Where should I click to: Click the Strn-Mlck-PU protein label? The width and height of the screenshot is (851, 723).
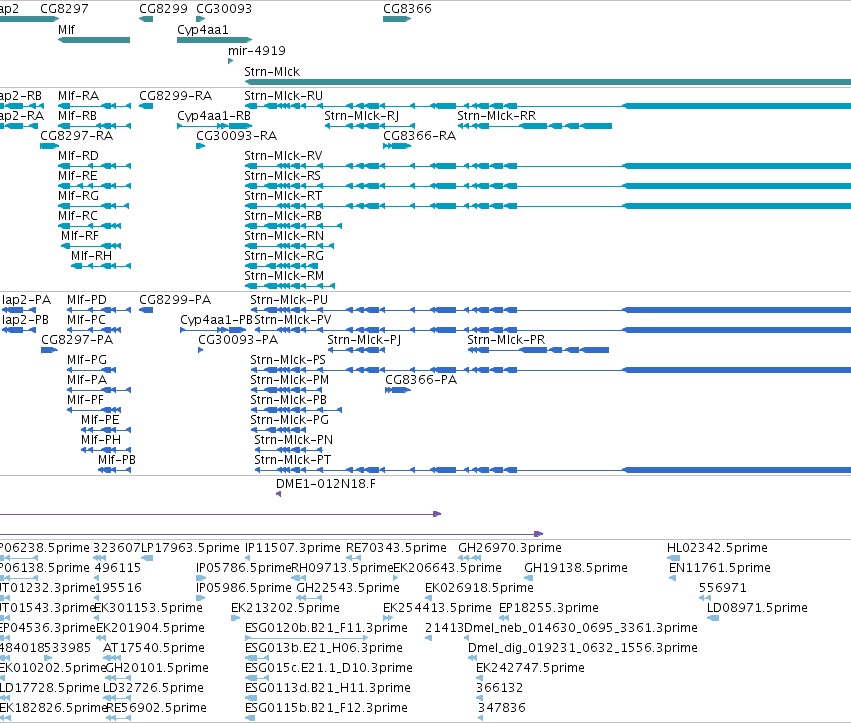coord(289,300)
